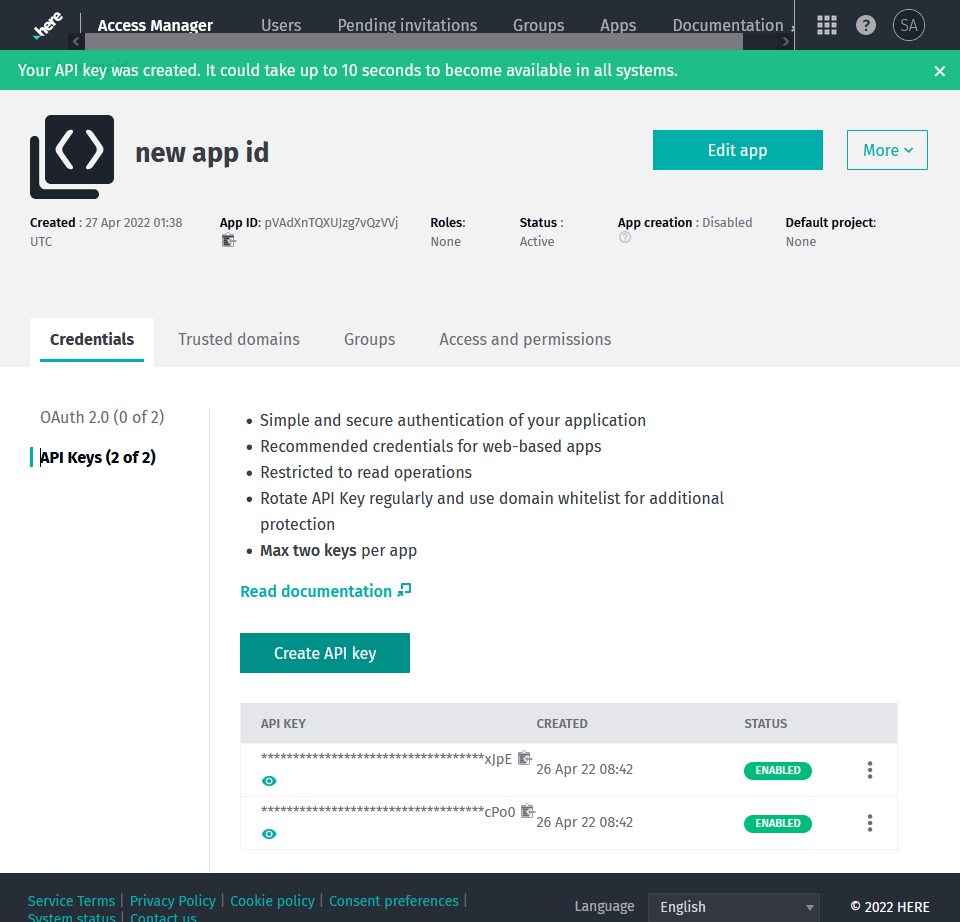Click the CREATED column header
The width and height of the screenshot is (960, 922).
(561, 724)
